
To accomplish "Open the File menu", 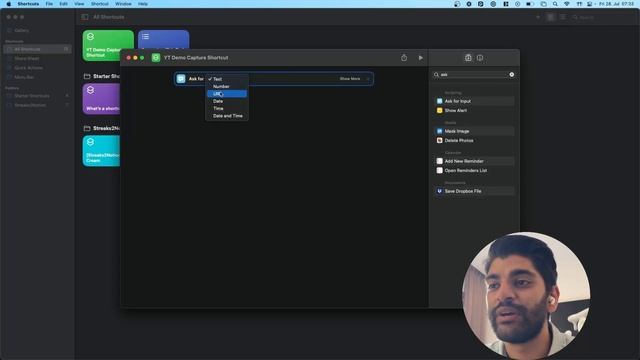I will [x=49, y=4].
